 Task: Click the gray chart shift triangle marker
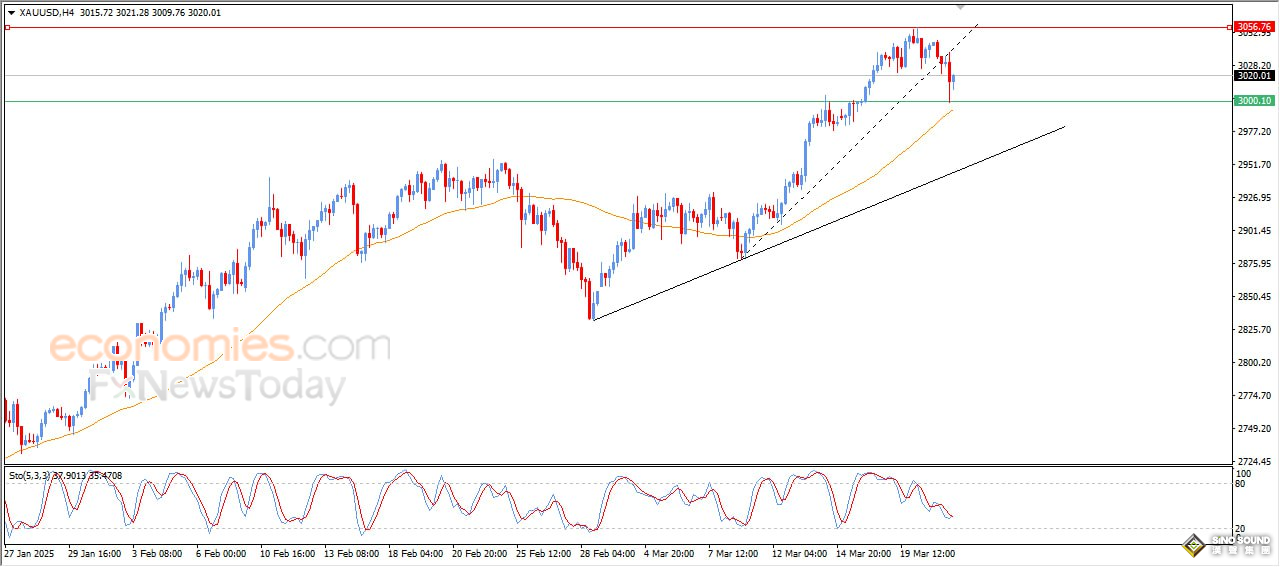tap(962, 6)
